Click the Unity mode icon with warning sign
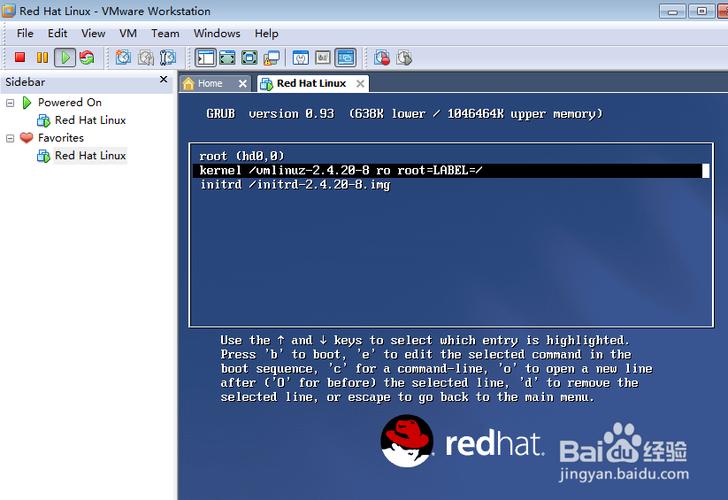Viewport: 728px width, 500px height. tap(272, 58)
